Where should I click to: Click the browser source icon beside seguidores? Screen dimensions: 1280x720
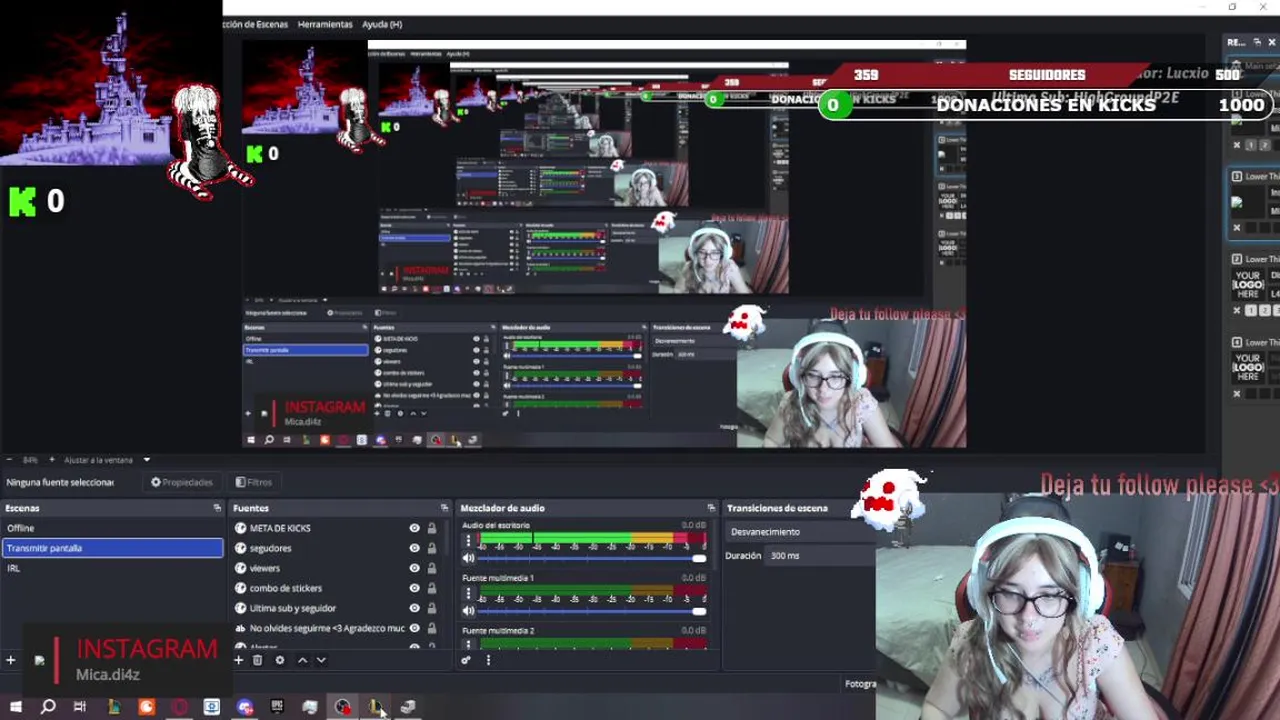(x=240, y=548)
